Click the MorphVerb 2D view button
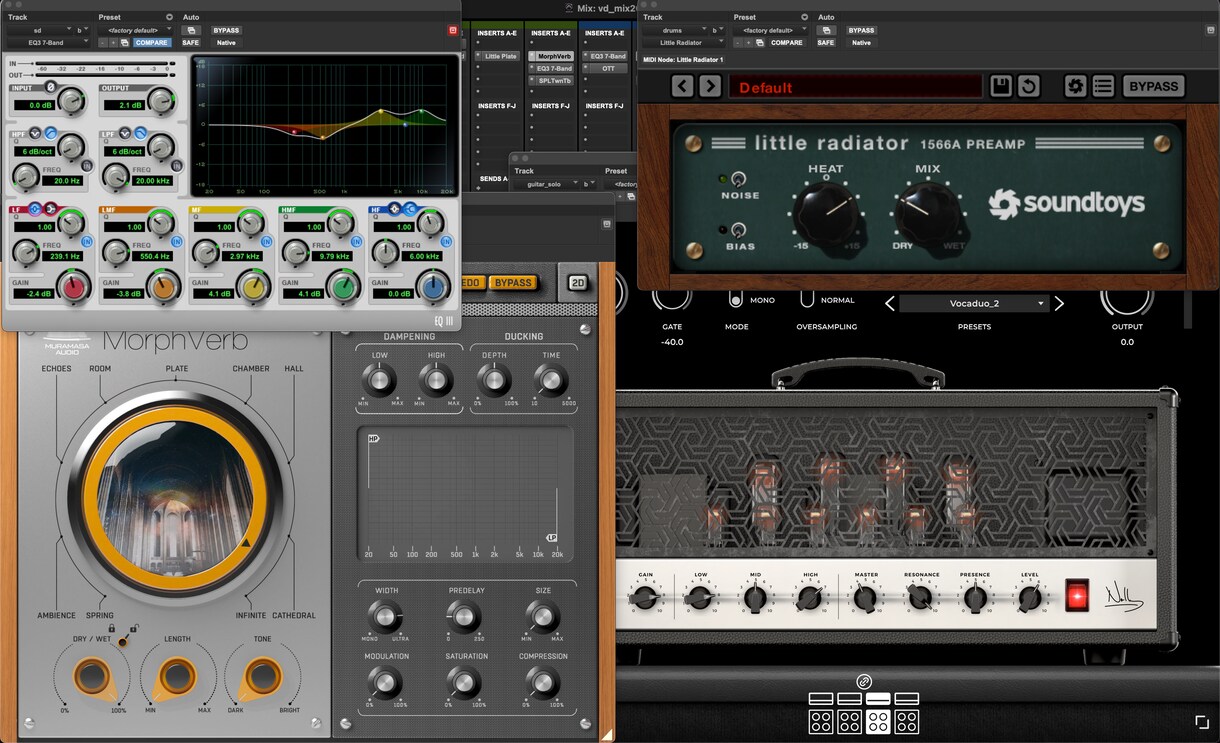The height and width of the screenshot is (743, 1220). [576, 283]
